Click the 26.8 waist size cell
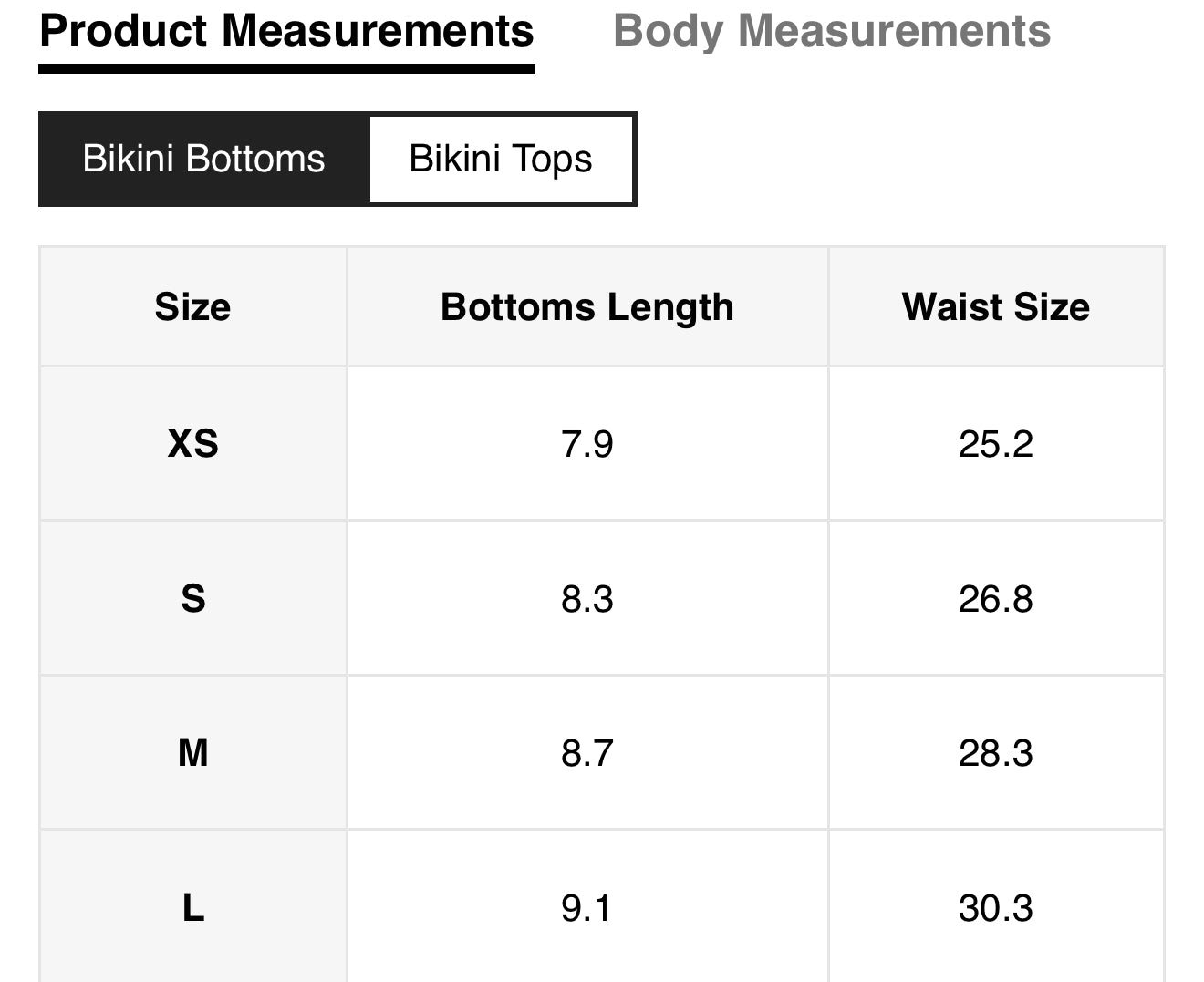The image size is (1204, 982). point(996,599)
